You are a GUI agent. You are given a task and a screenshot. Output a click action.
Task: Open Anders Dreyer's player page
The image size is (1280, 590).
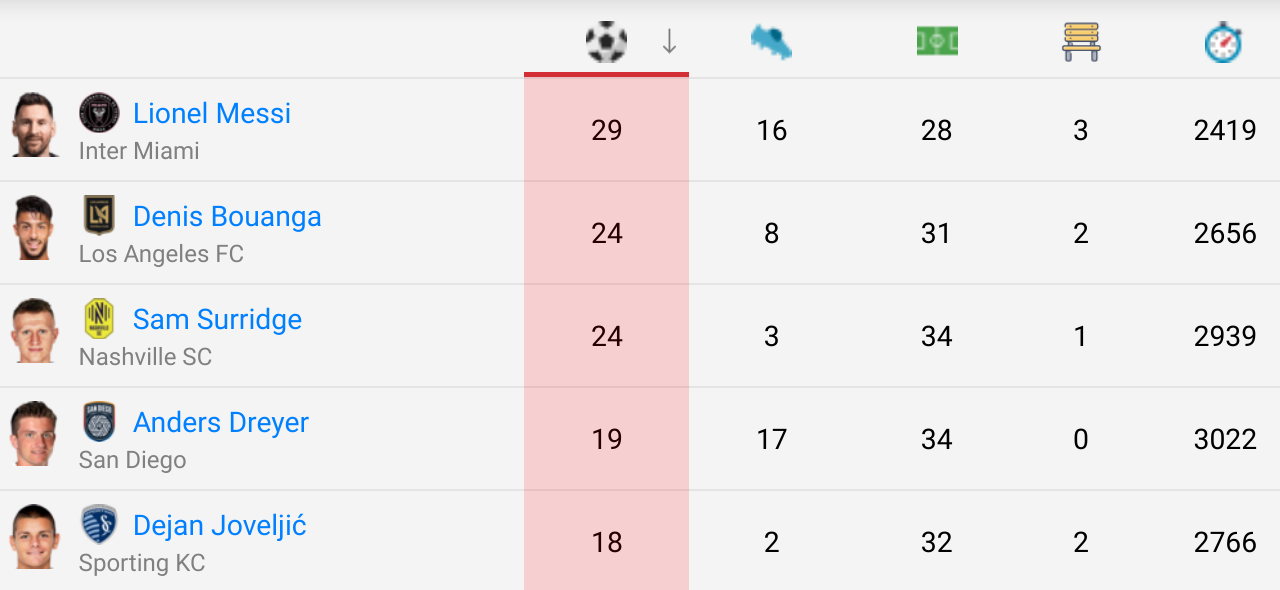click(x=221, y=422)
